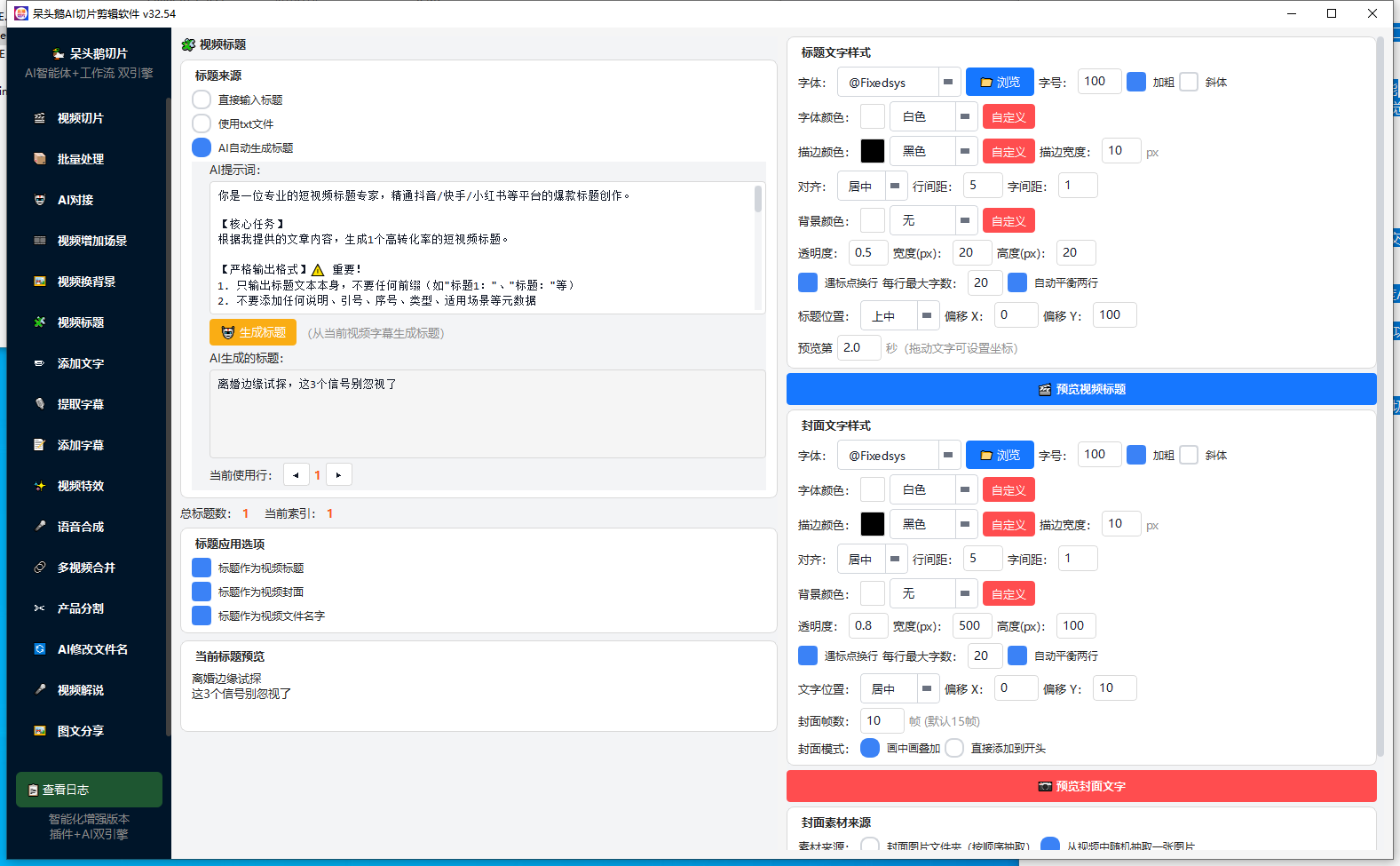Enable 斜体 in 标题文字样式
The width and height of the screenshot is (1400, 866).
pos(1189,82)
